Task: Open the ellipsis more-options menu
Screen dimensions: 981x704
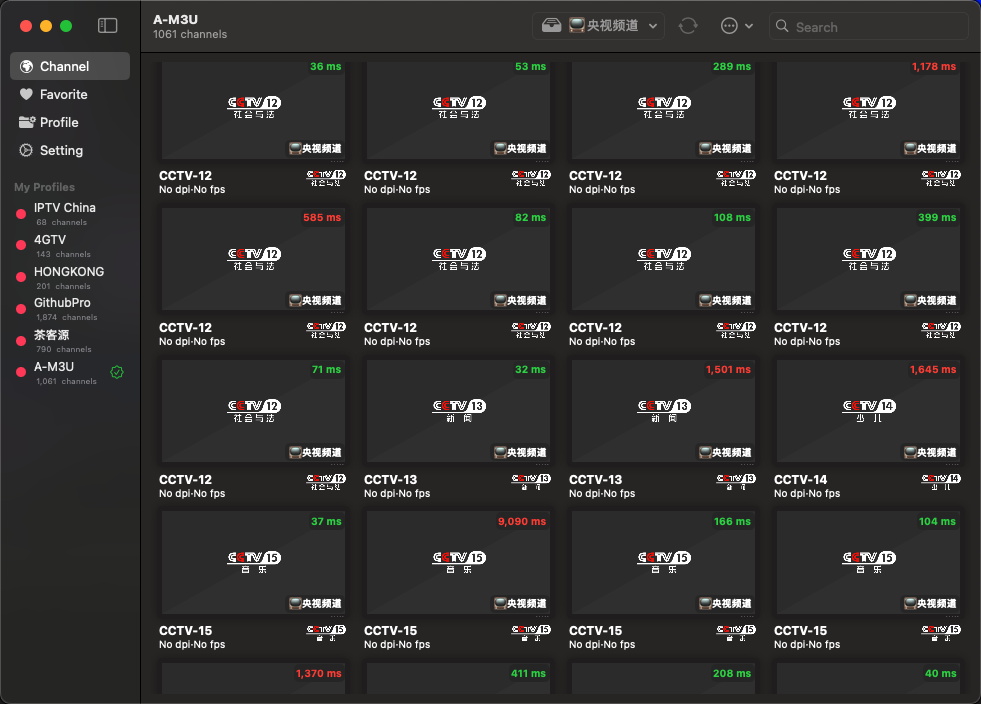Action: pos(737,26)
